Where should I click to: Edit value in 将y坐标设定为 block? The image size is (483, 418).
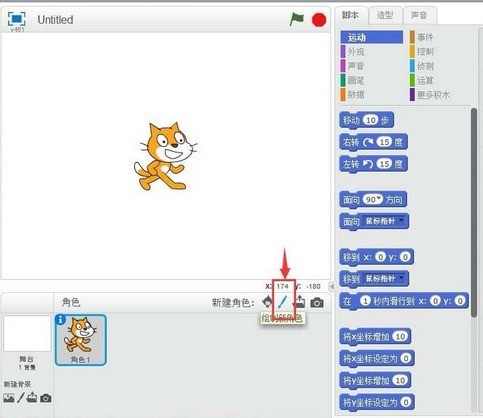(406, 402)
